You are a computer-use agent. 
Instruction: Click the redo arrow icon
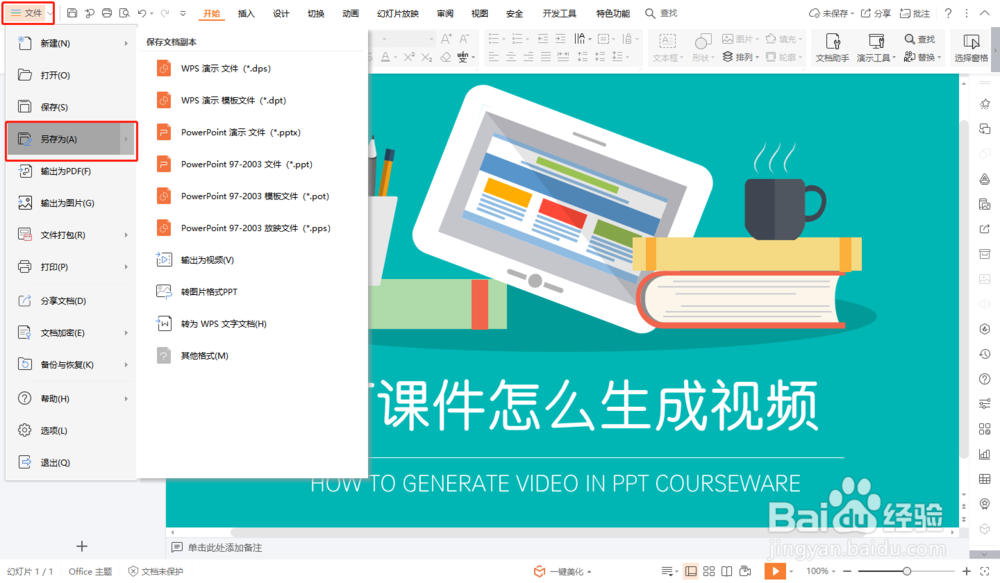point(165,13)
